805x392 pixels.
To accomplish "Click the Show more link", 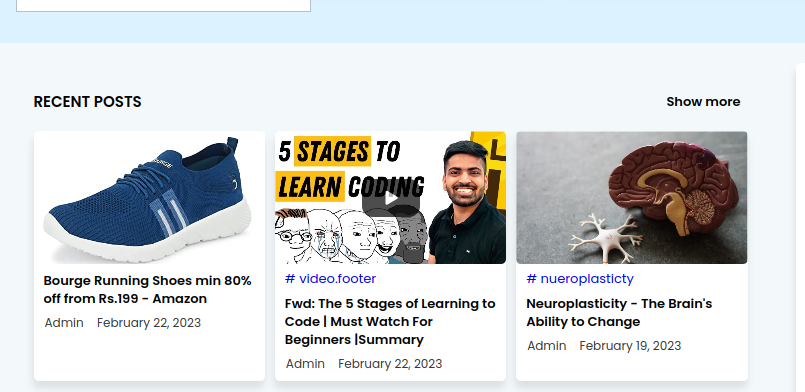I will click(703, 102).
